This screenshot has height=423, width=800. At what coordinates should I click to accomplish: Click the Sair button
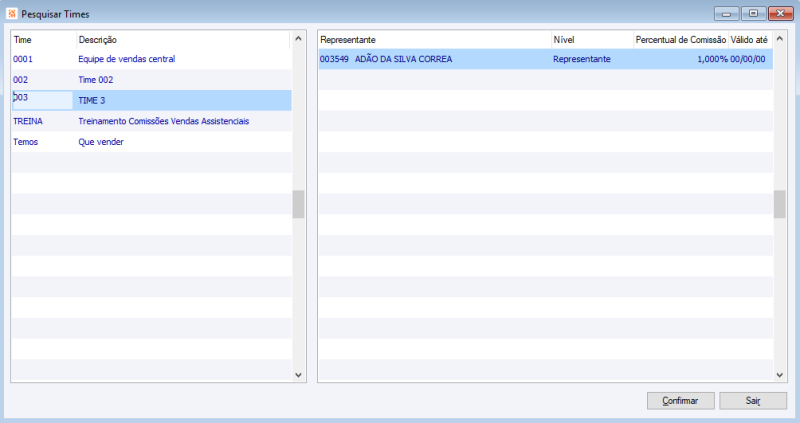(753, 401)
